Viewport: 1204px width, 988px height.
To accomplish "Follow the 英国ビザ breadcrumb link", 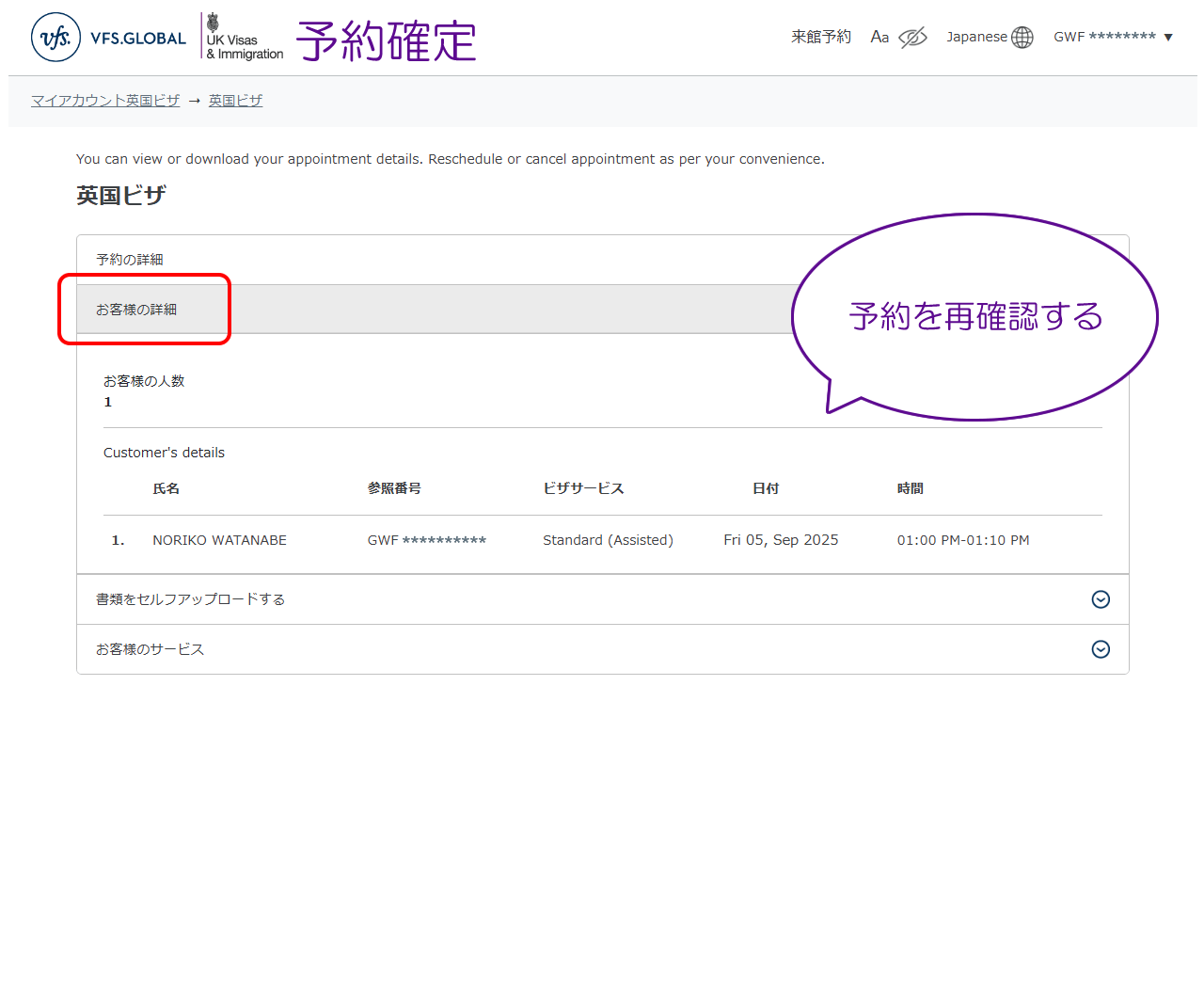I will point(235,101).
